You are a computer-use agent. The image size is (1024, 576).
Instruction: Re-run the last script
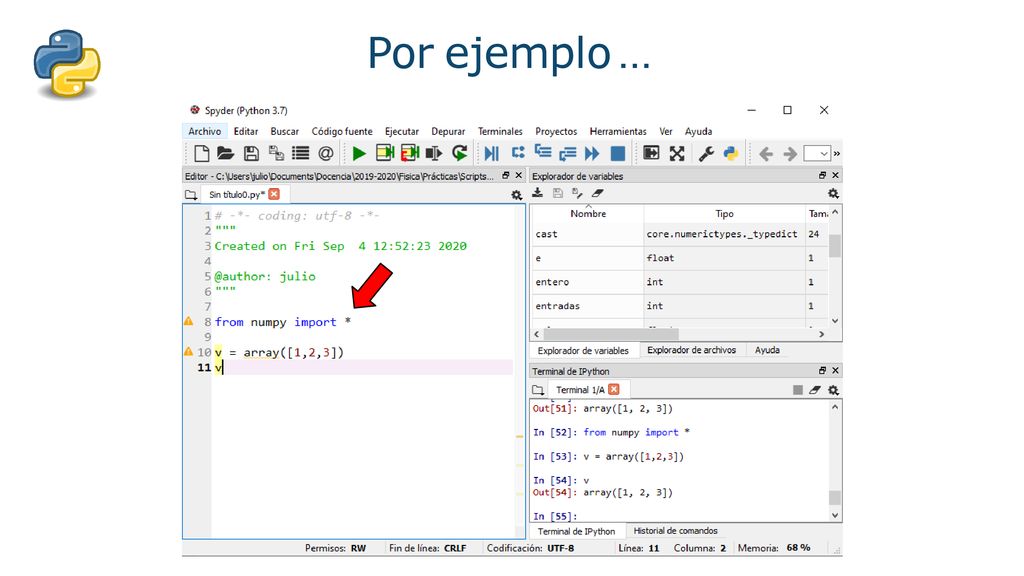tap(460, 153)
